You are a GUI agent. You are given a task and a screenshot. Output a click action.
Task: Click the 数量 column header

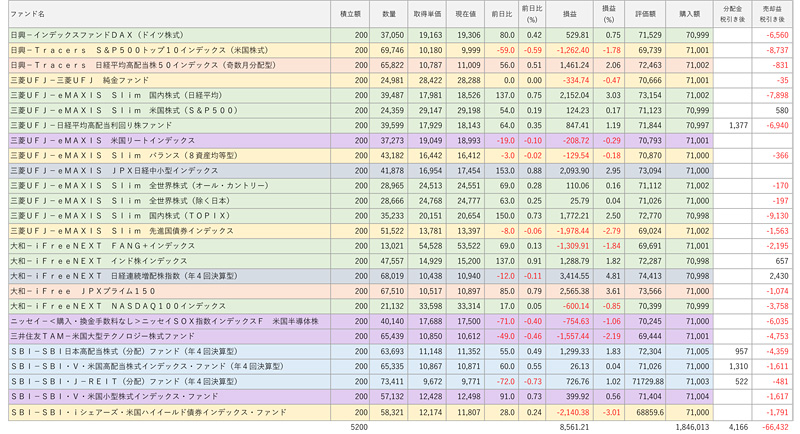(389, 14)
